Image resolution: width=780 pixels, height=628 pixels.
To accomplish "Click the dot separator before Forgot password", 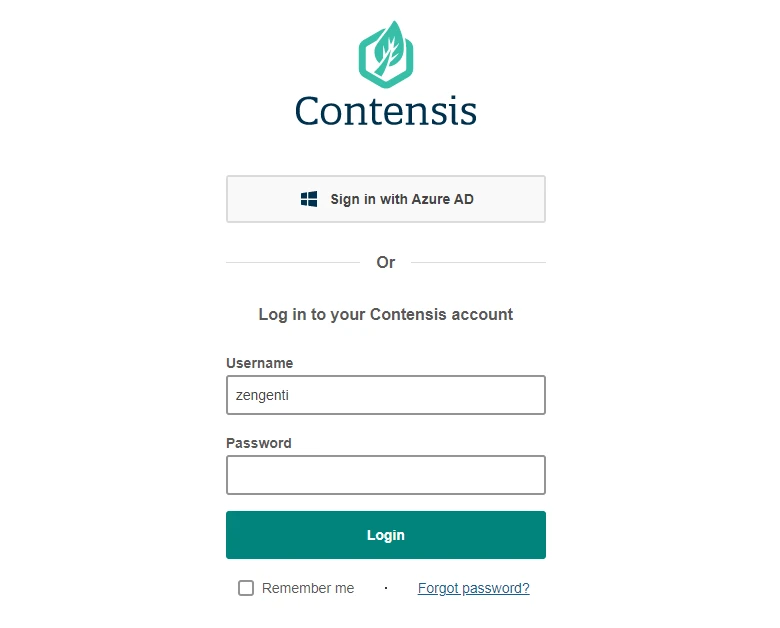I will pyautogui.click(x=386, y=588).
